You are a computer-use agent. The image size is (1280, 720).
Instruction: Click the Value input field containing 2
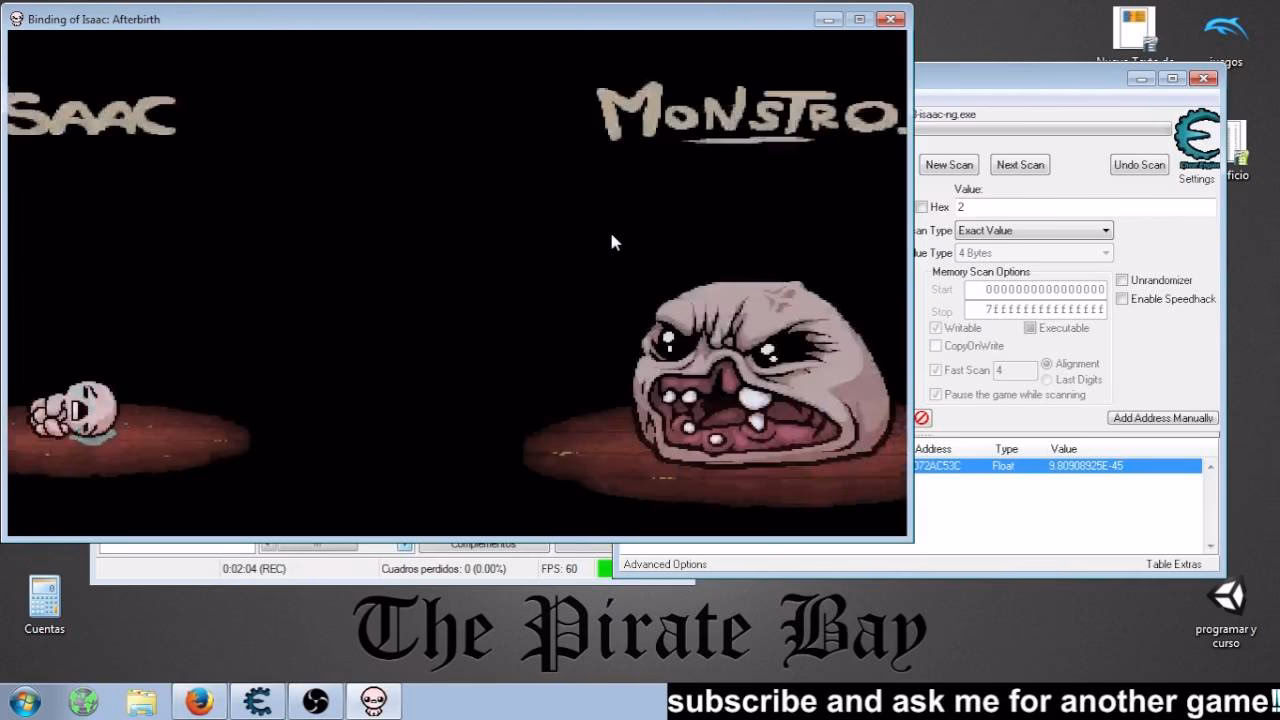(x=1085, y=207)
